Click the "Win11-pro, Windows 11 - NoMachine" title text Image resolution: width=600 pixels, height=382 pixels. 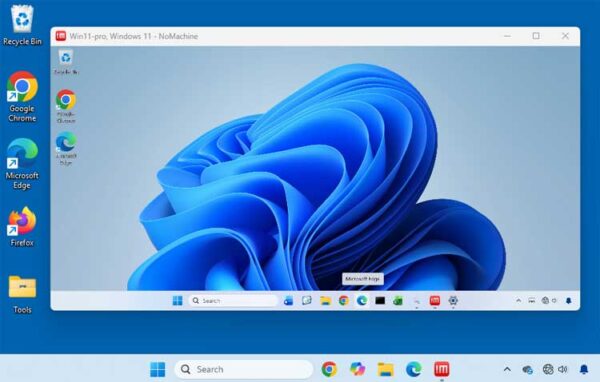tap(134, 36)
